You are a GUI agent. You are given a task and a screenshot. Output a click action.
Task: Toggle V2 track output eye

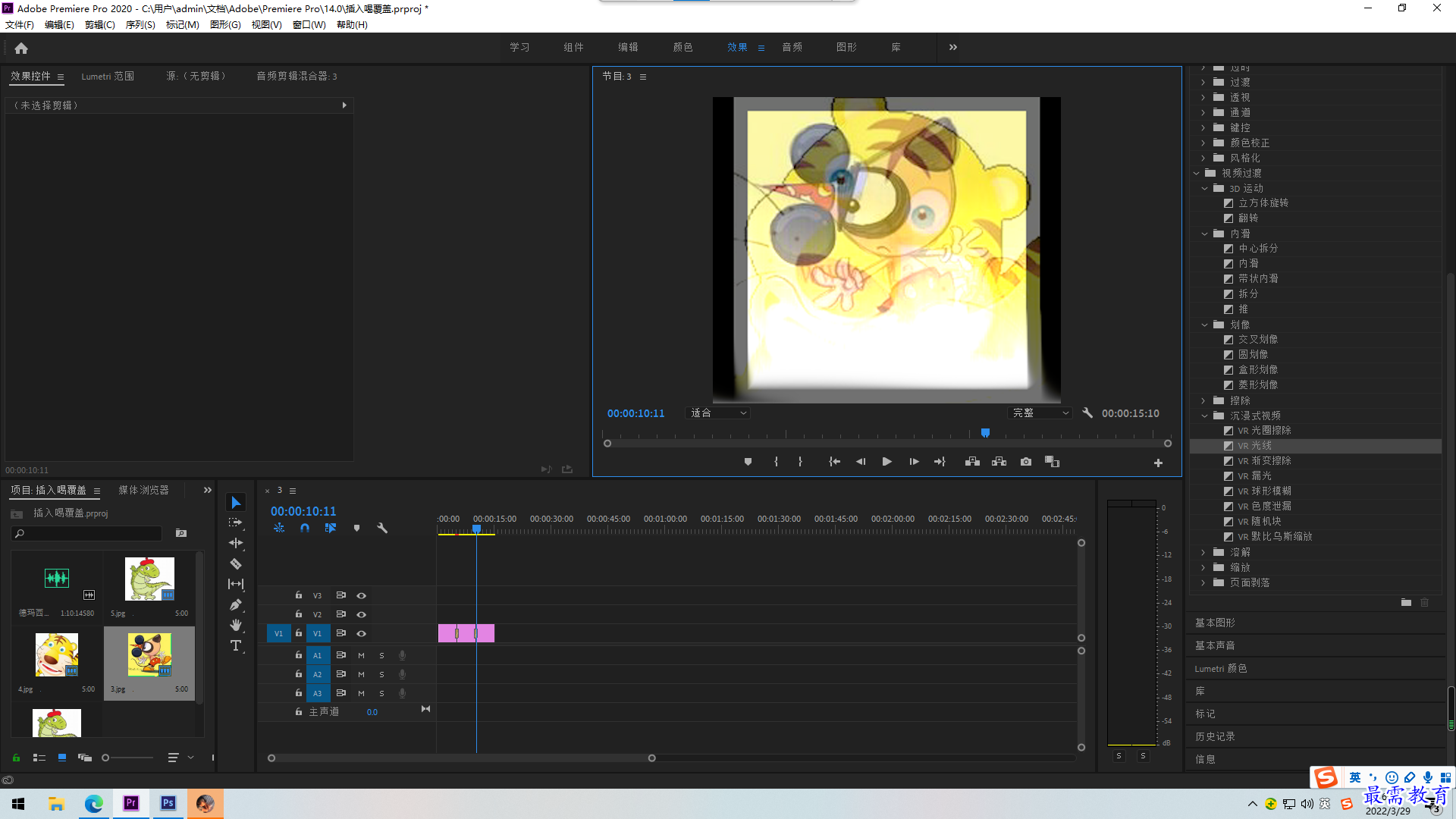click(362, 615)
